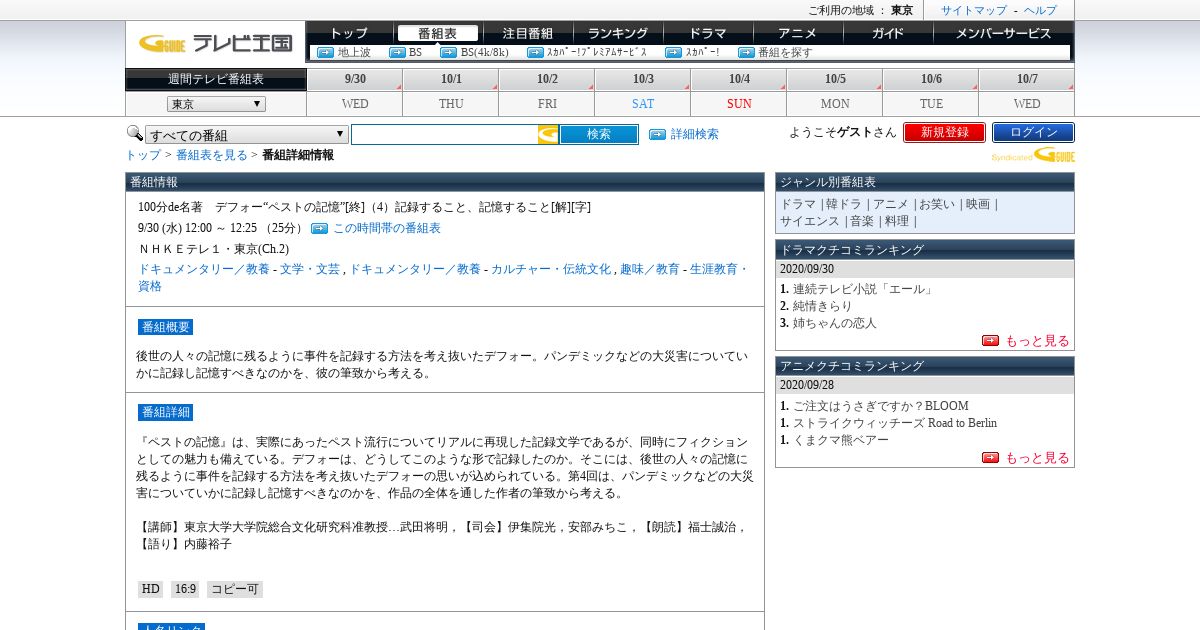The width and height of the screenshot is (1200, 630).
Task: Select the 番組表 navigation tab
Action: [x=437, y=33]
